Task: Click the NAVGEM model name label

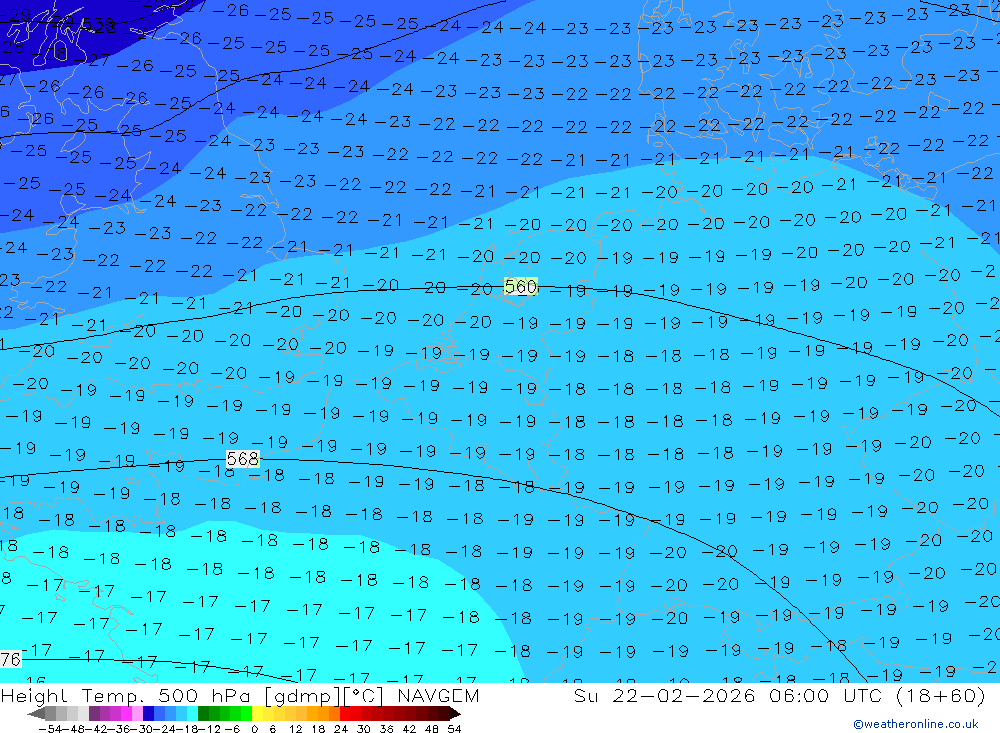Action: click(x=438, y=696)
